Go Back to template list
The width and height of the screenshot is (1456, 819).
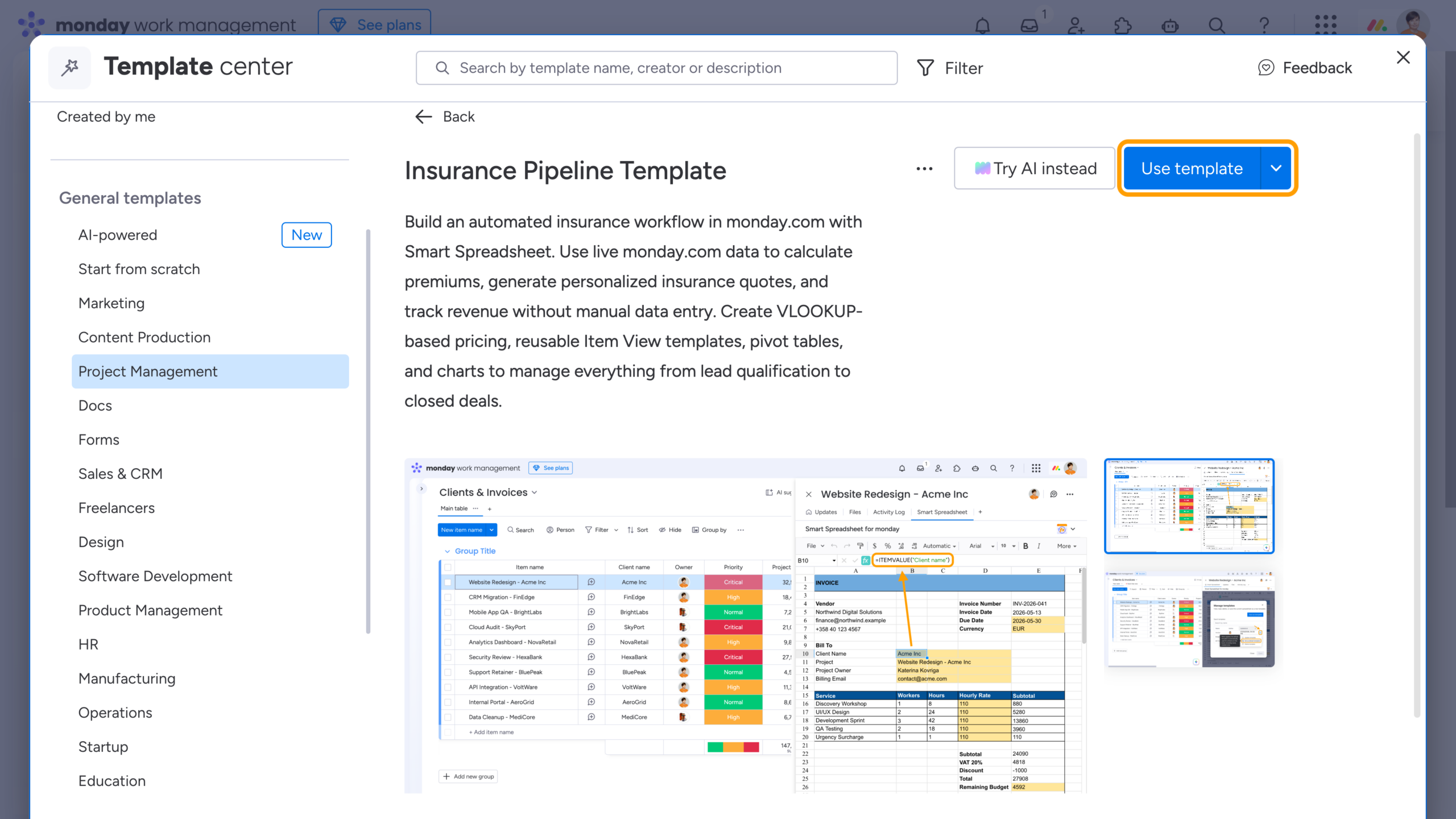pyautogui.click(x=445, y=117)
